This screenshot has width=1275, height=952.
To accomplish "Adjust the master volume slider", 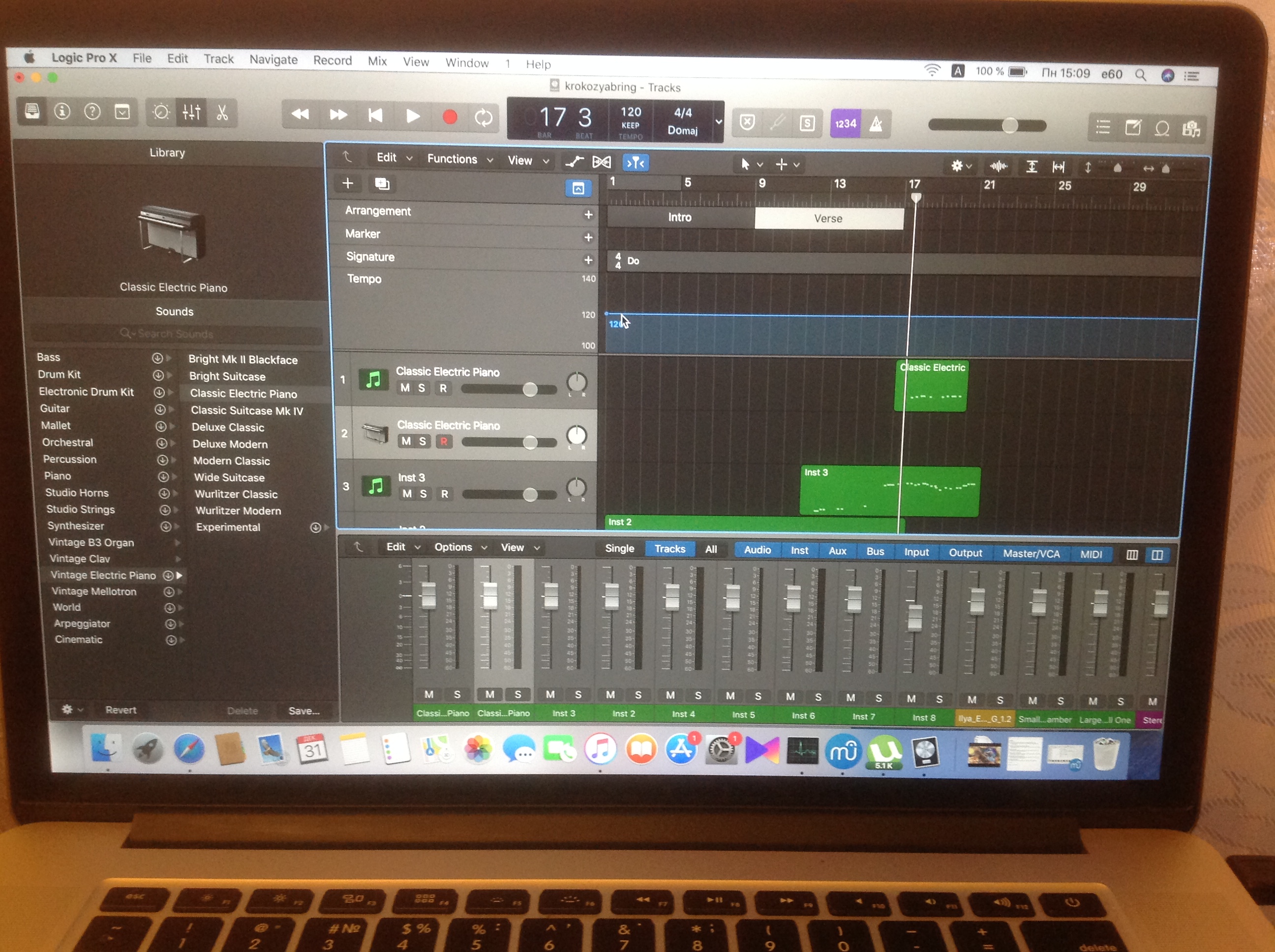I will pos(1009,125).
